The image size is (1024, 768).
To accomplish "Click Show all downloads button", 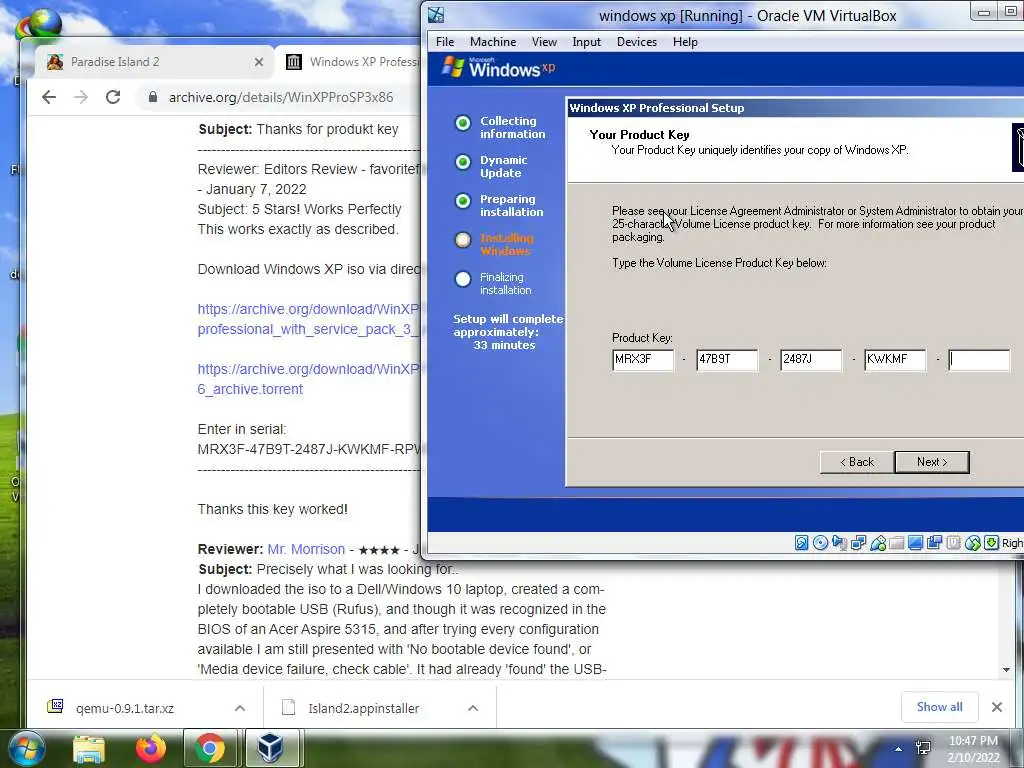I will (x=939, y=707).
